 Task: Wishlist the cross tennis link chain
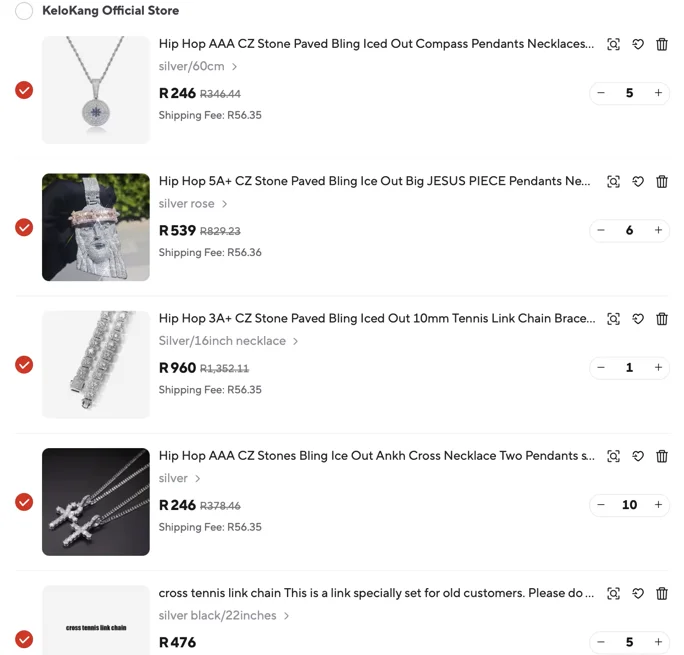pos(638,594)
